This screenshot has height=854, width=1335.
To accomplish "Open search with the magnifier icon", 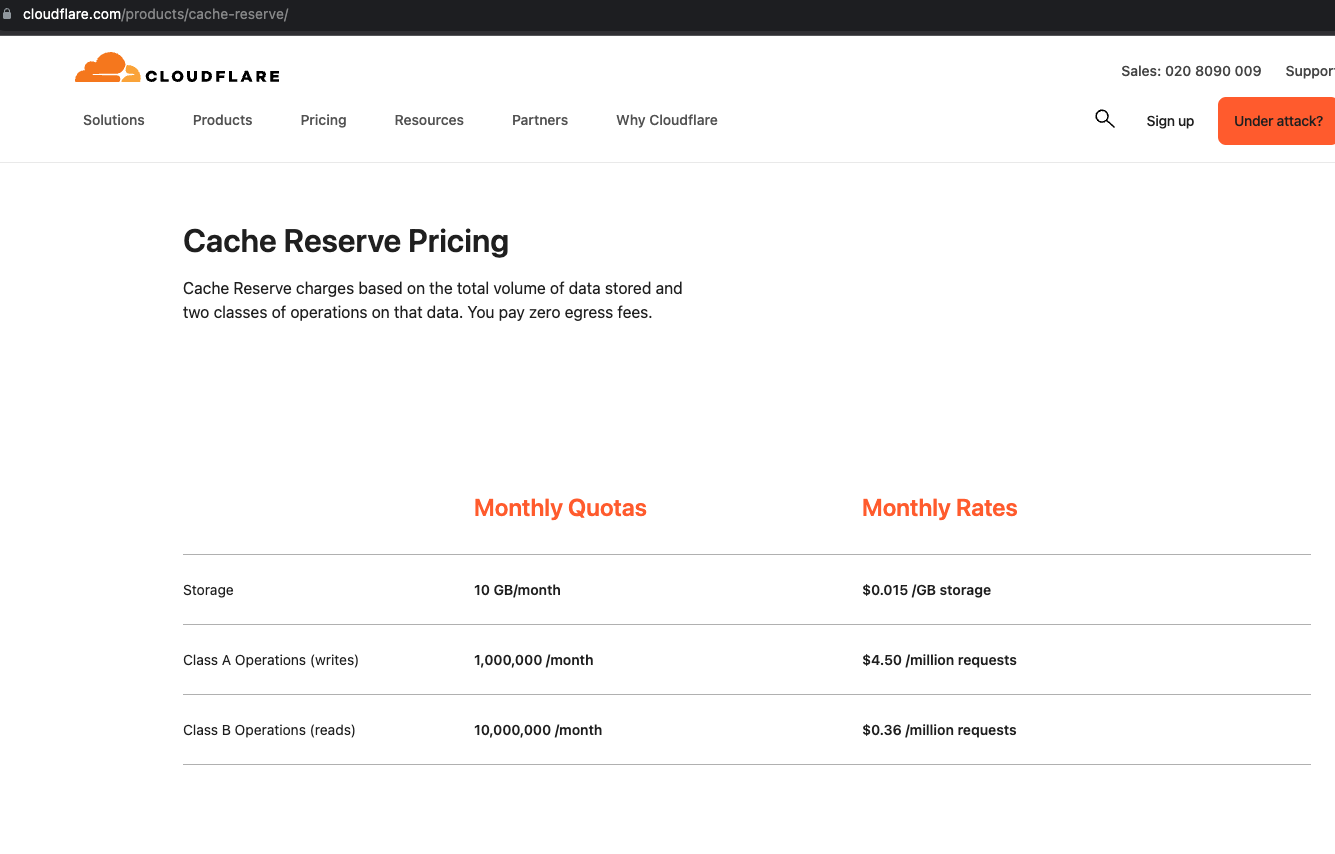I will (x=1104, y=119).
